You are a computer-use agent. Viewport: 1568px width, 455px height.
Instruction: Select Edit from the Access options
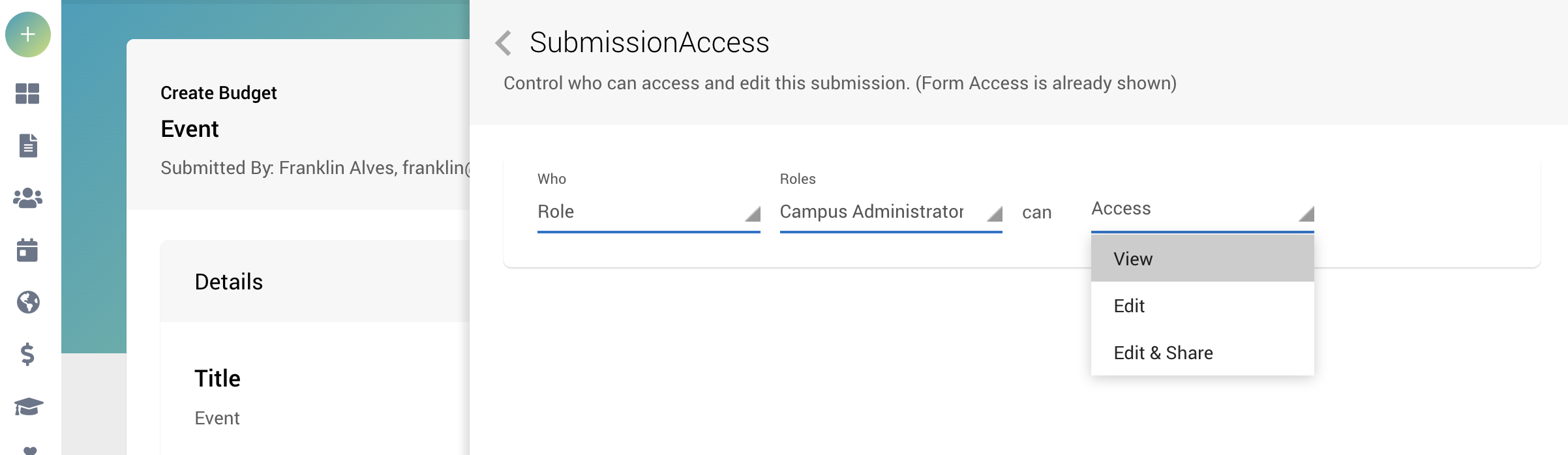click(1202, 306)
